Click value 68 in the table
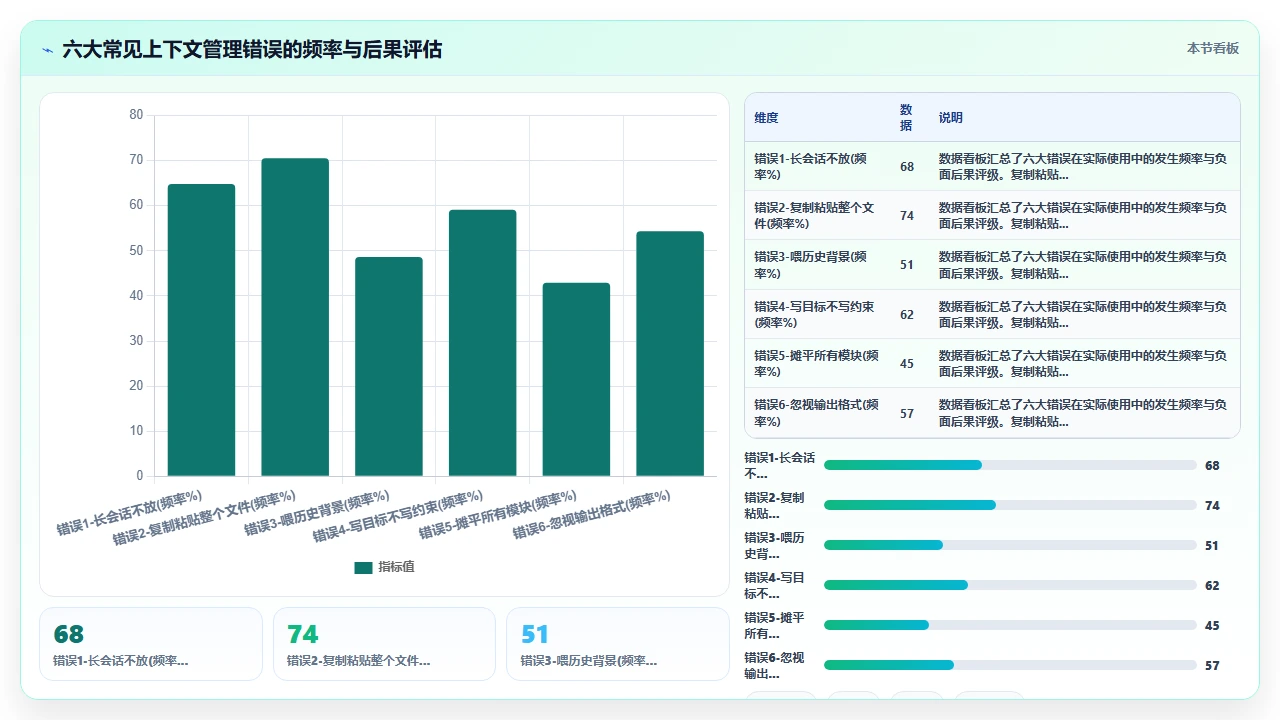1280x720 pixels. (x=906, y=167)
